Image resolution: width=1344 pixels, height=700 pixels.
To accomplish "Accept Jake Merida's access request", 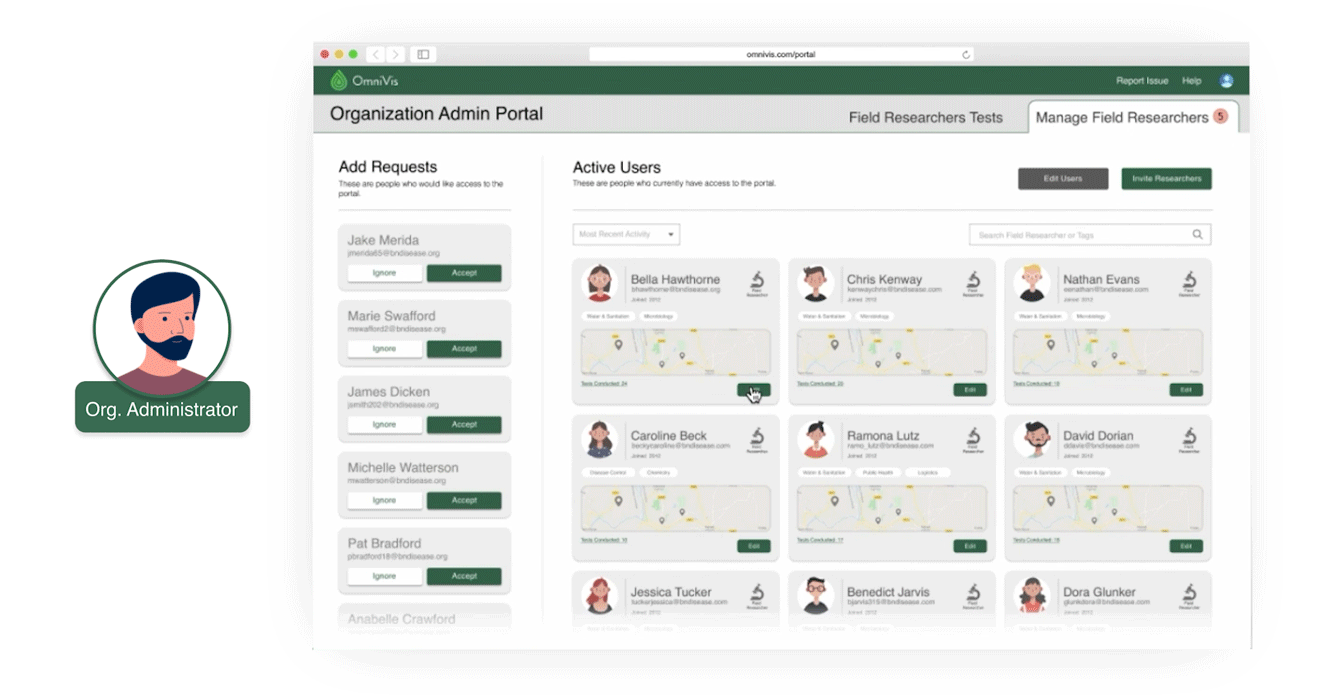I will (464, 273).
